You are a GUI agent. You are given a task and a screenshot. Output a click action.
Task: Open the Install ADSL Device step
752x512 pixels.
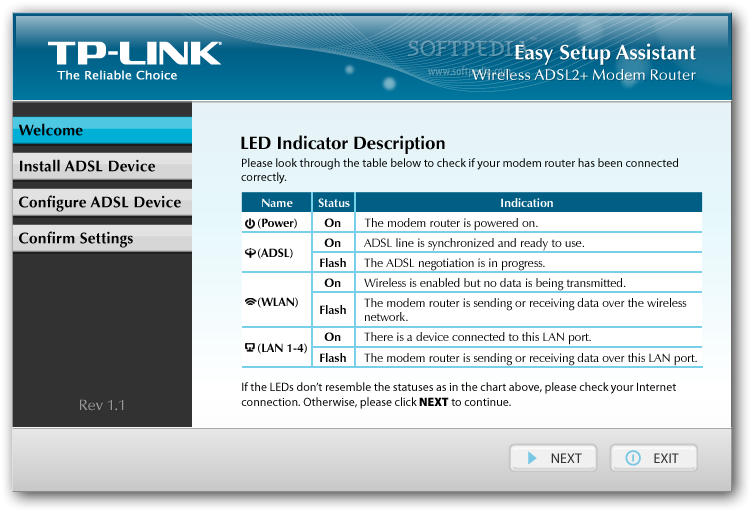point(102,166)
